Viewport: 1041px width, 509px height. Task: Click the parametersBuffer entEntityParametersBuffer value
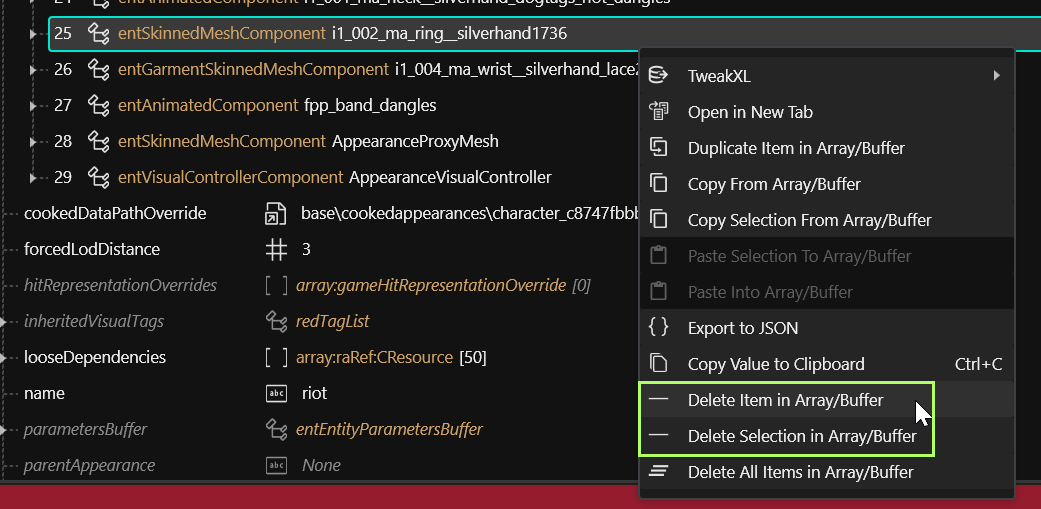(x=389, y=429)
